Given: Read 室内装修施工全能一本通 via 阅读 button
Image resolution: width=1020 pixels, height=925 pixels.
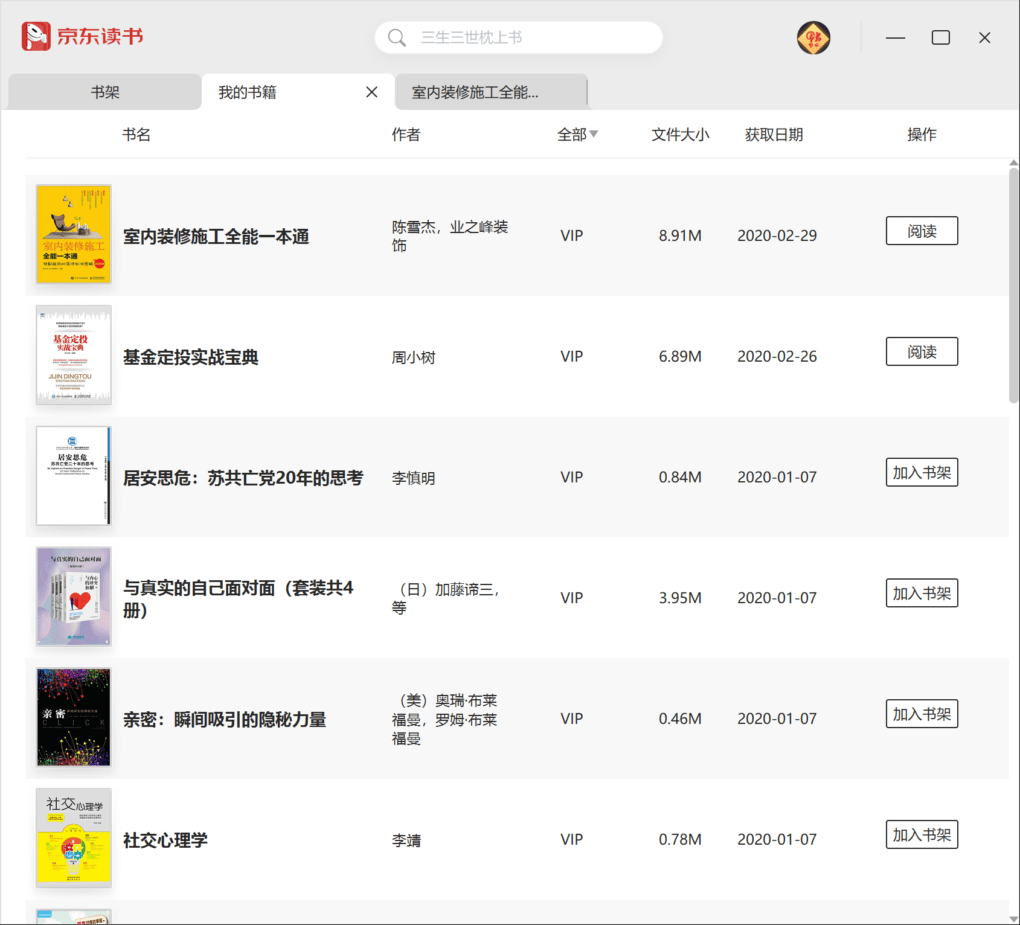Looking at the screenshot, I should pos(922,231).
